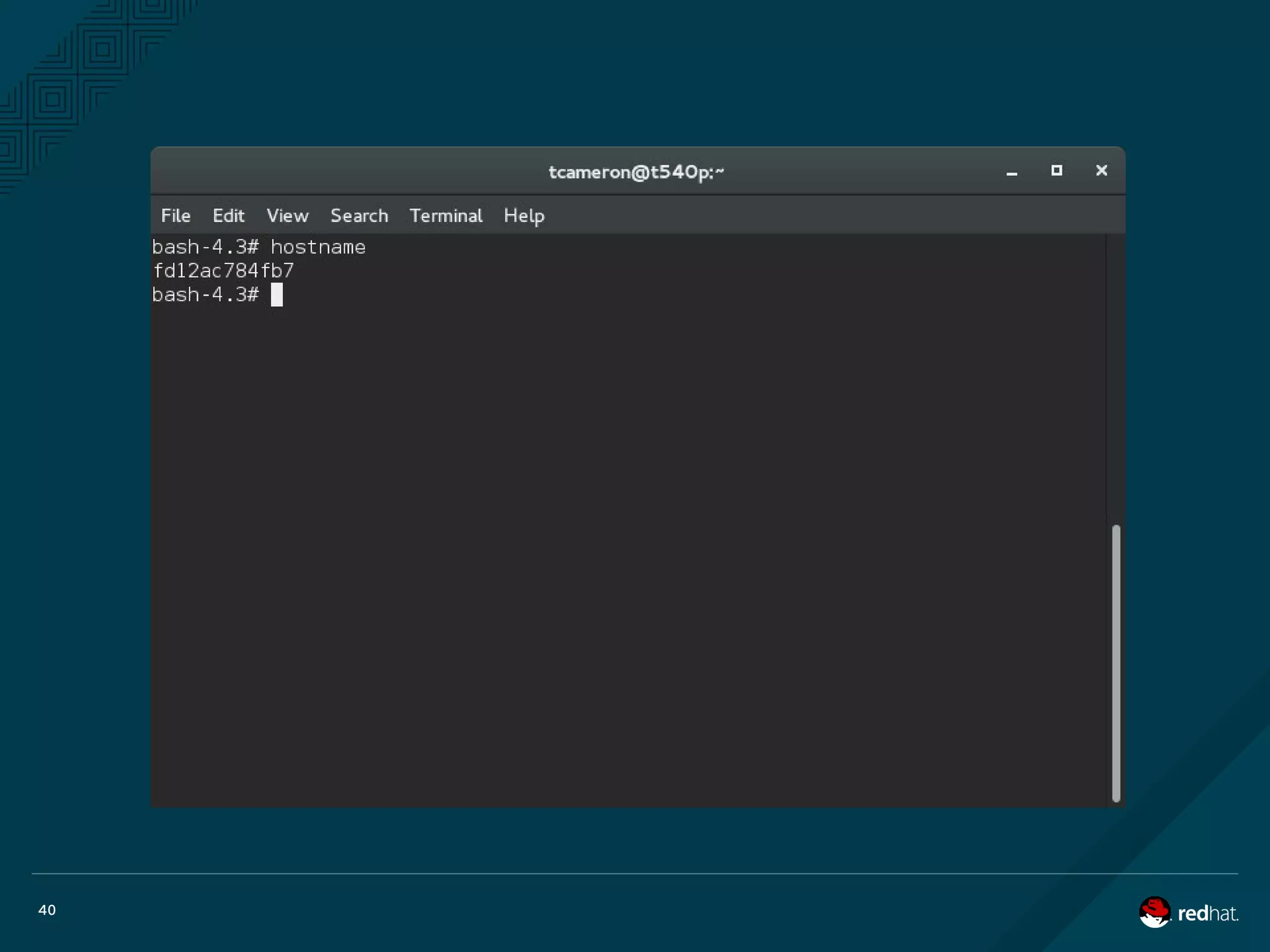Open the Search menu
1270x952 pixels.
(x=359, y=216)
